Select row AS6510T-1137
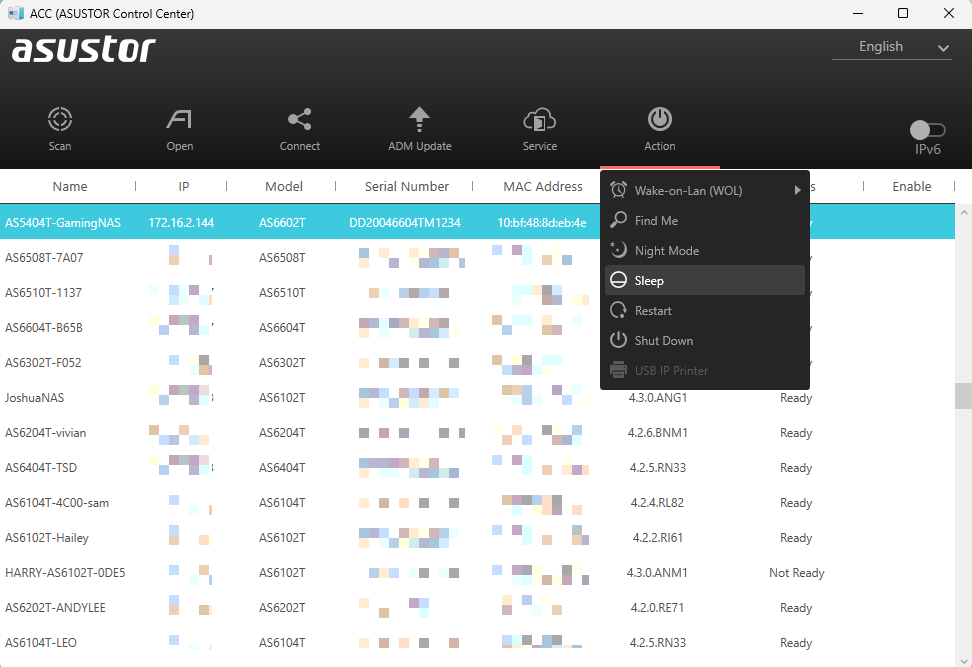The width and height of the screenshot is (972, 667). click(477, 293)
